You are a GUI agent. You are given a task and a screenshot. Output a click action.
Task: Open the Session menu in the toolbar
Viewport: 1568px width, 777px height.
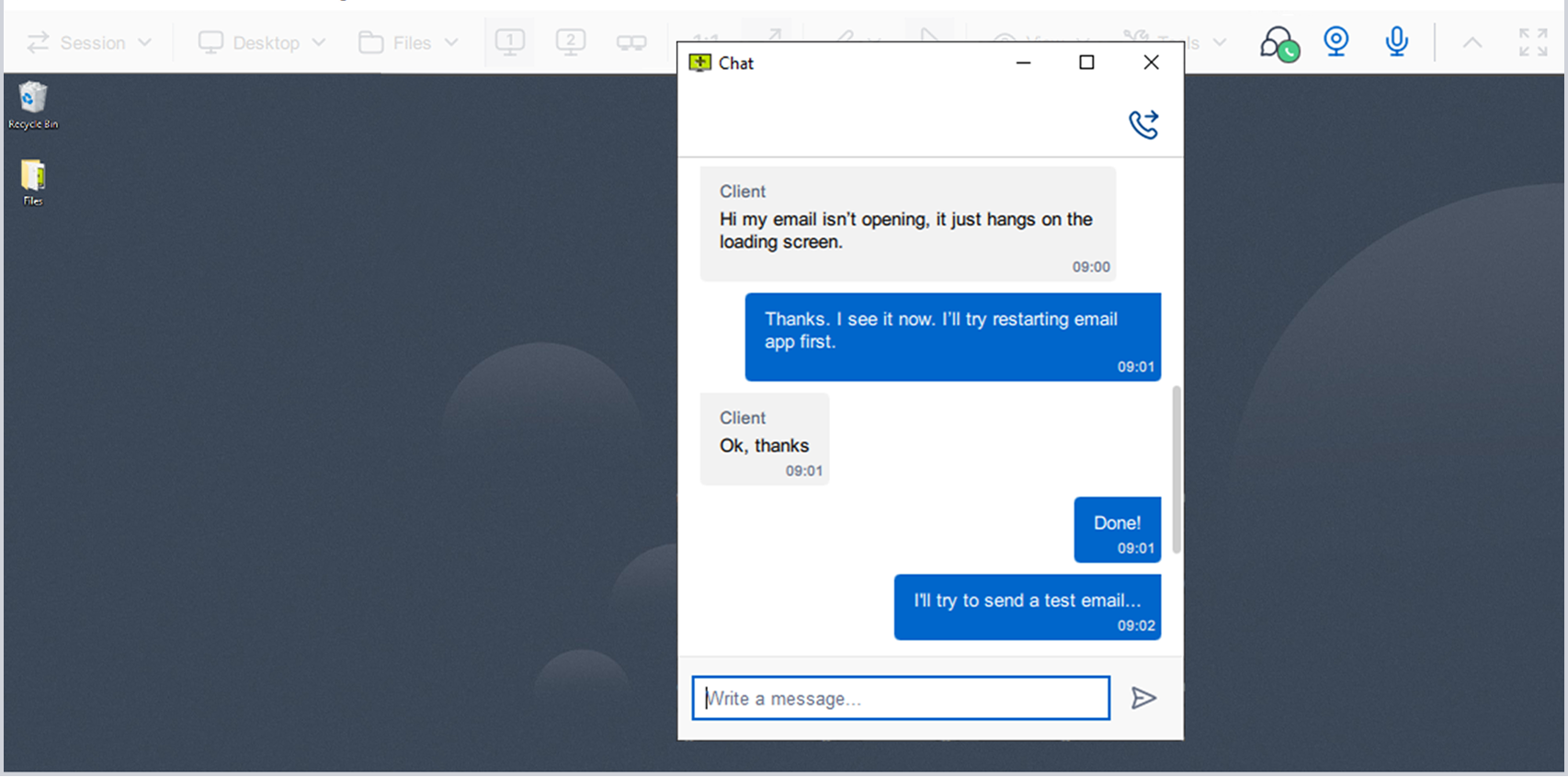88,42
